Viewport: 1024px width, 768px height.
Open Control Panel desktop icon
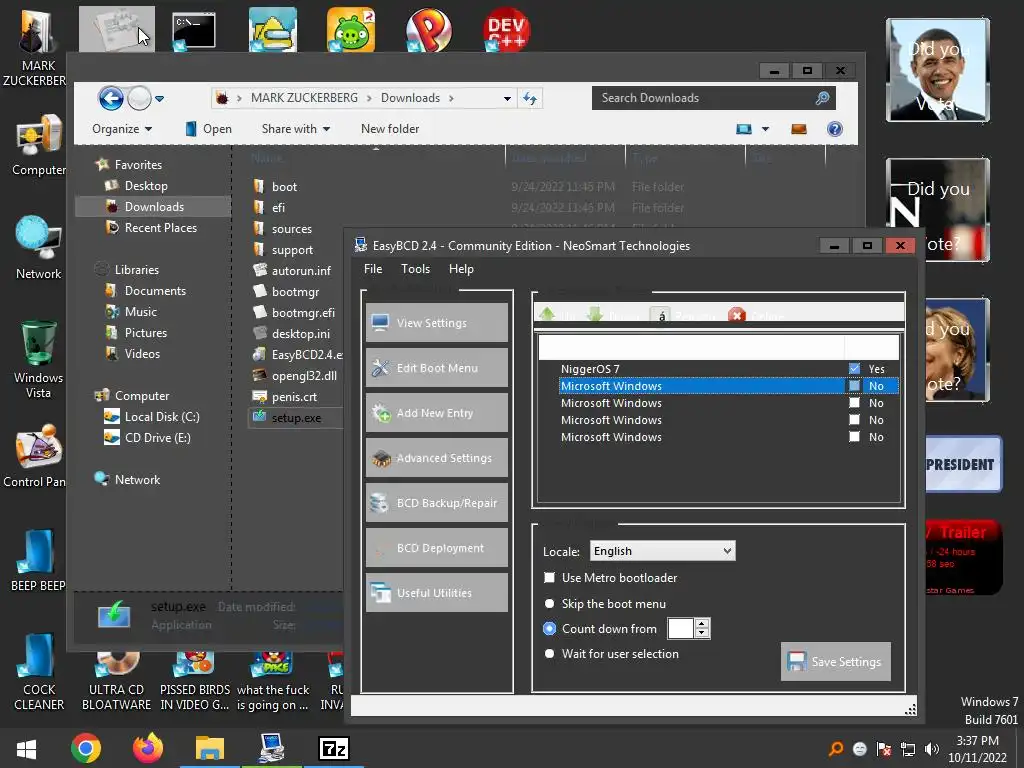36,457
